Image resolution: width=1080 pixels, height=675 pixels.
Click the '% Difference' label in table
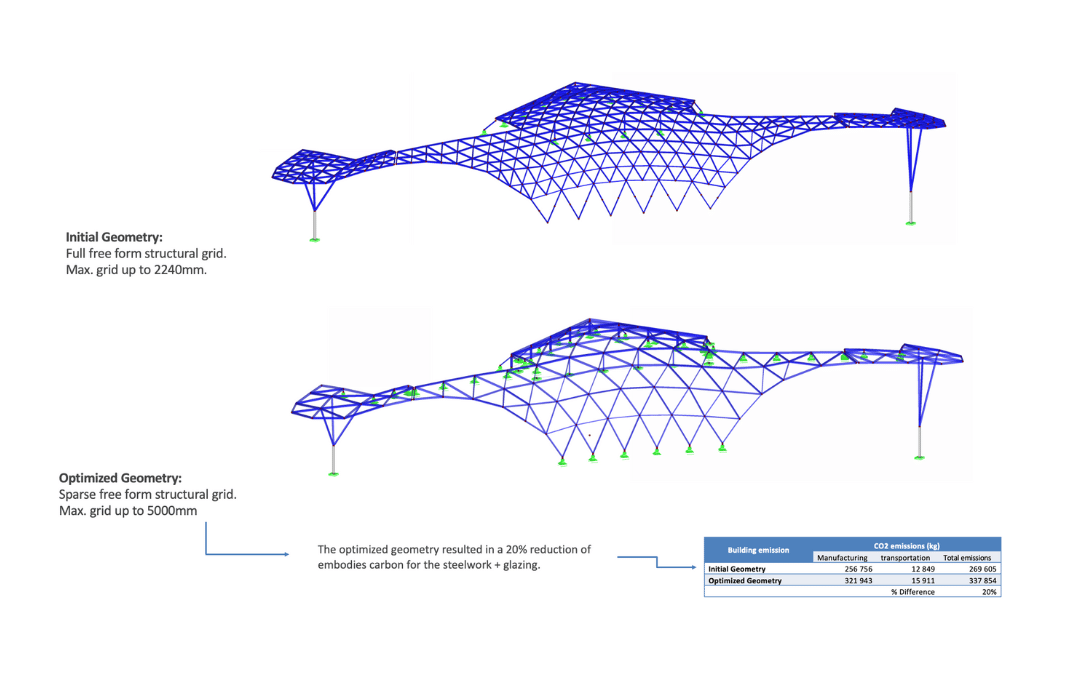point(913,592)
